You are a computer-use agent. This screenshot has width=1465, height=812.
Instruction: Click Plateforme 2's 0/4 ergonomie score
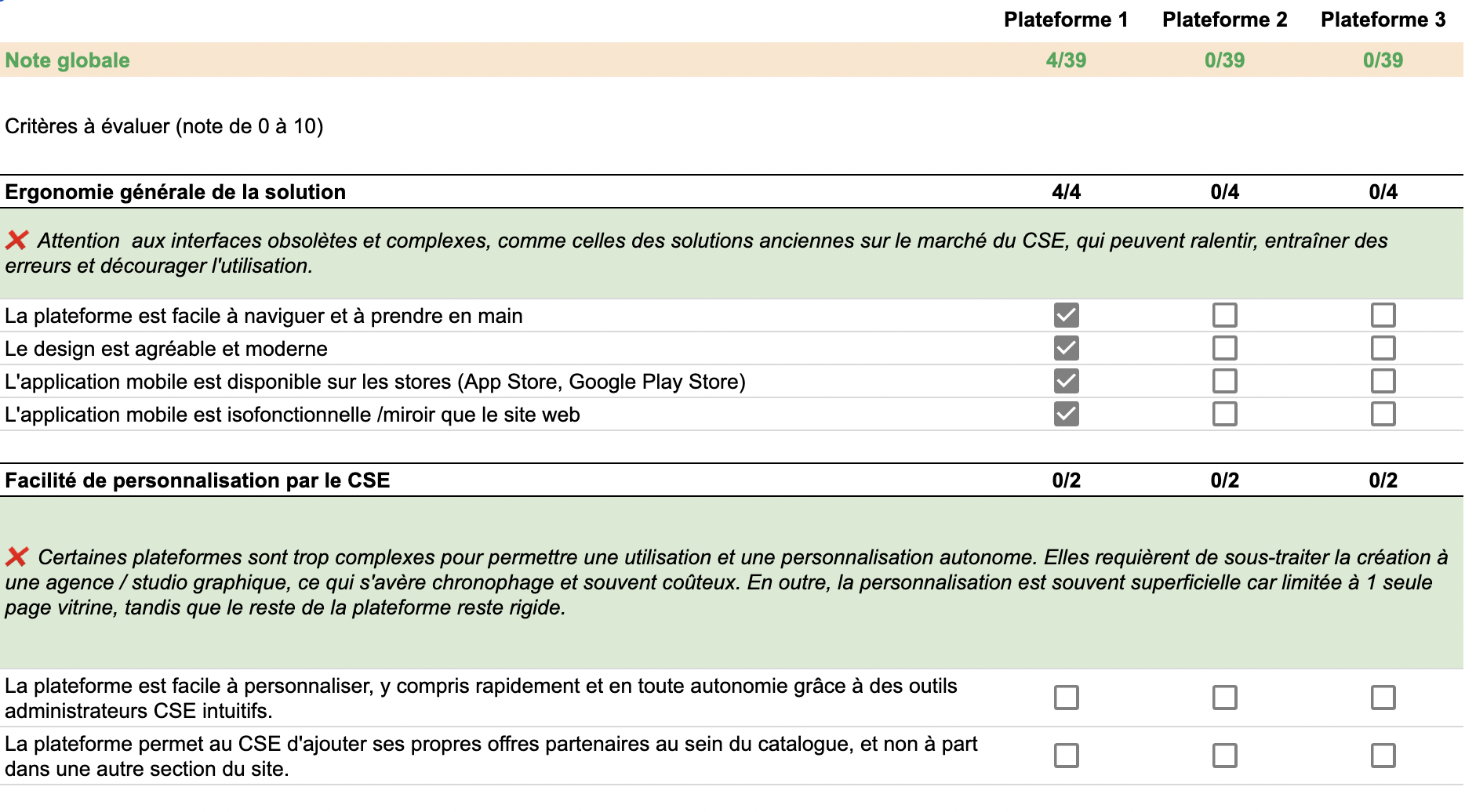pyautogui.click(x=1224, y=192)
